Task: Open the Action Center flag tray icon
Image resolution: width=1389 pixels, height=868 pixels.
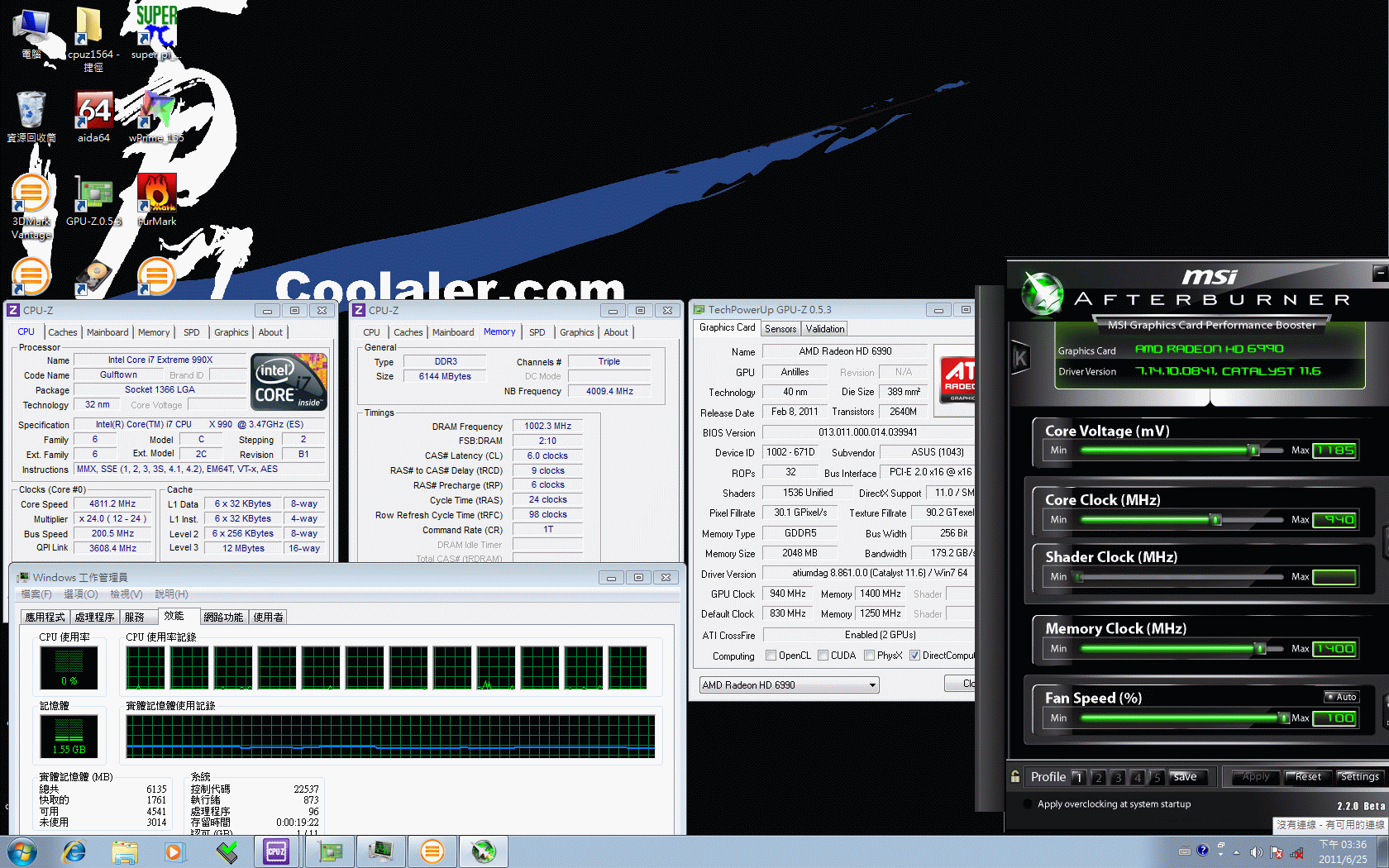Action: coord(1277,852)
